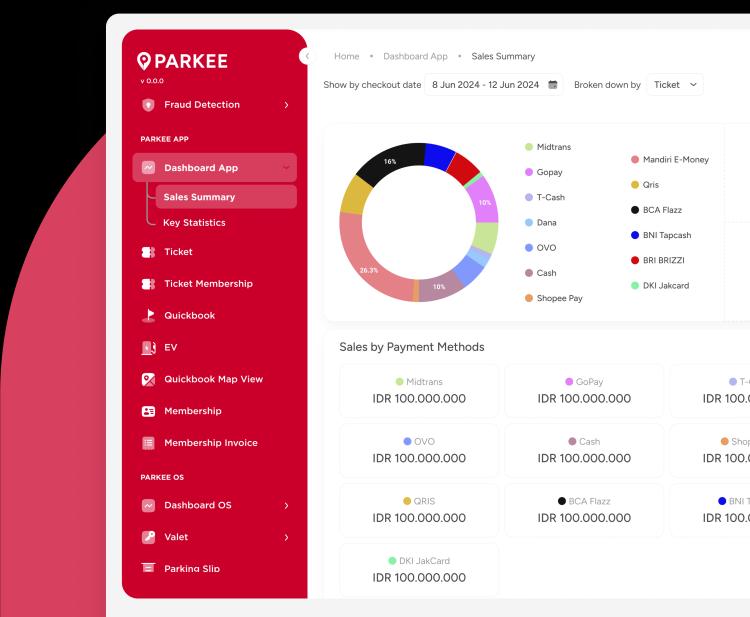Click the Quickbook flag icon
The width and height of the screenshot is (750, 617).
(x=148, y=316)
